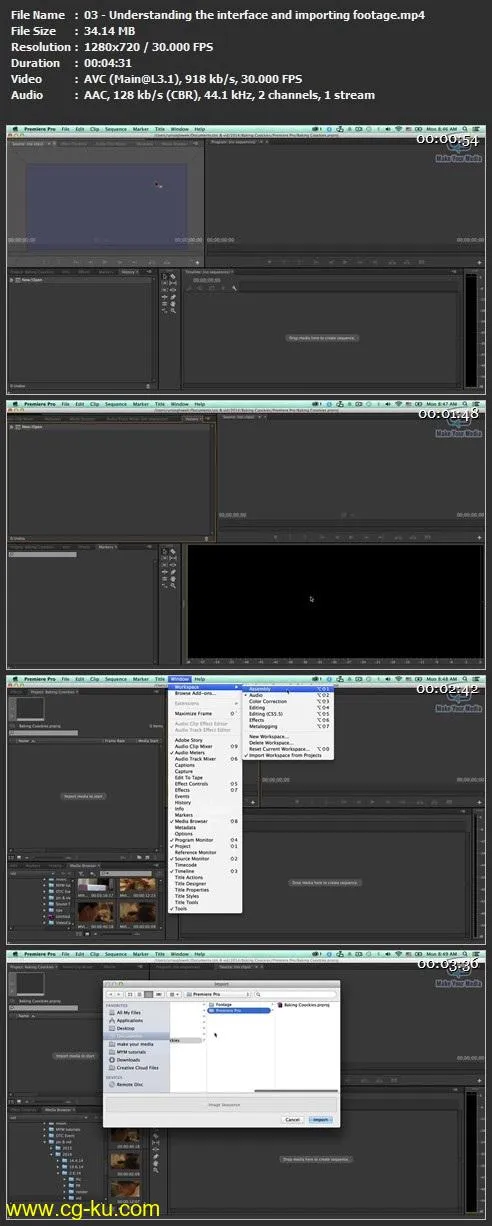Image resolution: width=492 pixels, height=1226 pixels.
Task: Open Applications in Import dialog sidebar
Action: (129, 1021)
